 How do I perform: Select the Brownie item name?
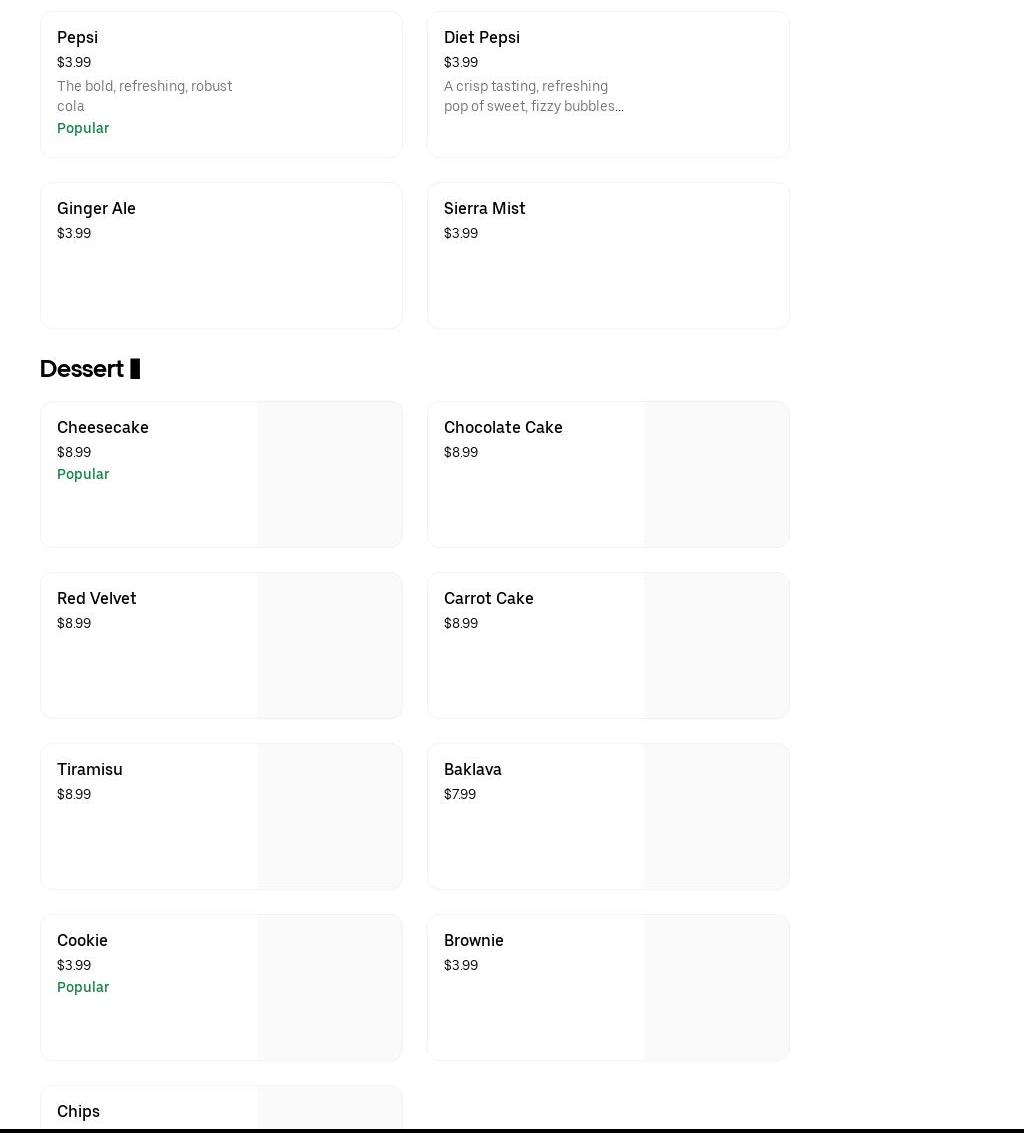[474, 941]
